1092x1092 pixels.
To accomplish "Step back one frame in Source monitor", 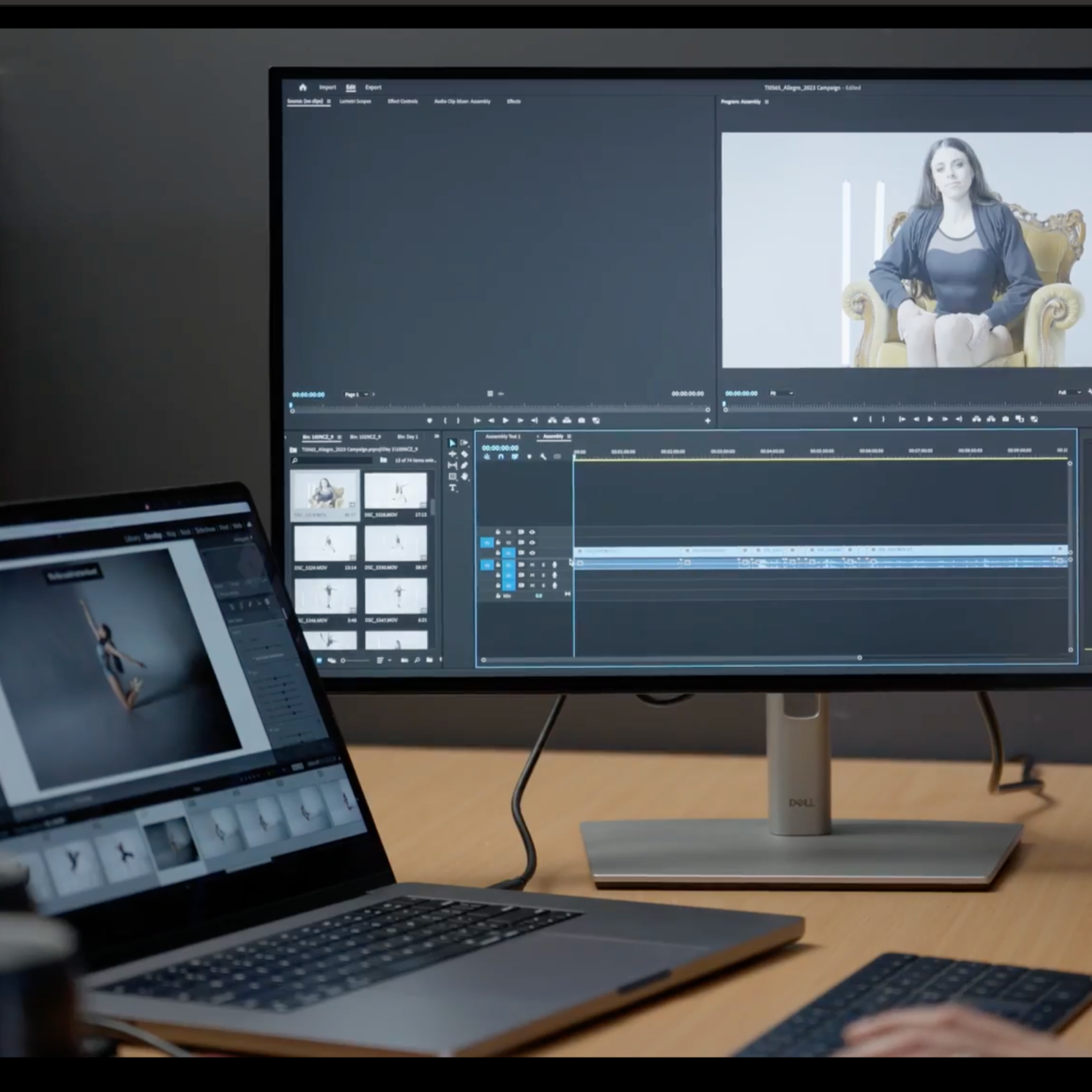I will coord(491,420).
